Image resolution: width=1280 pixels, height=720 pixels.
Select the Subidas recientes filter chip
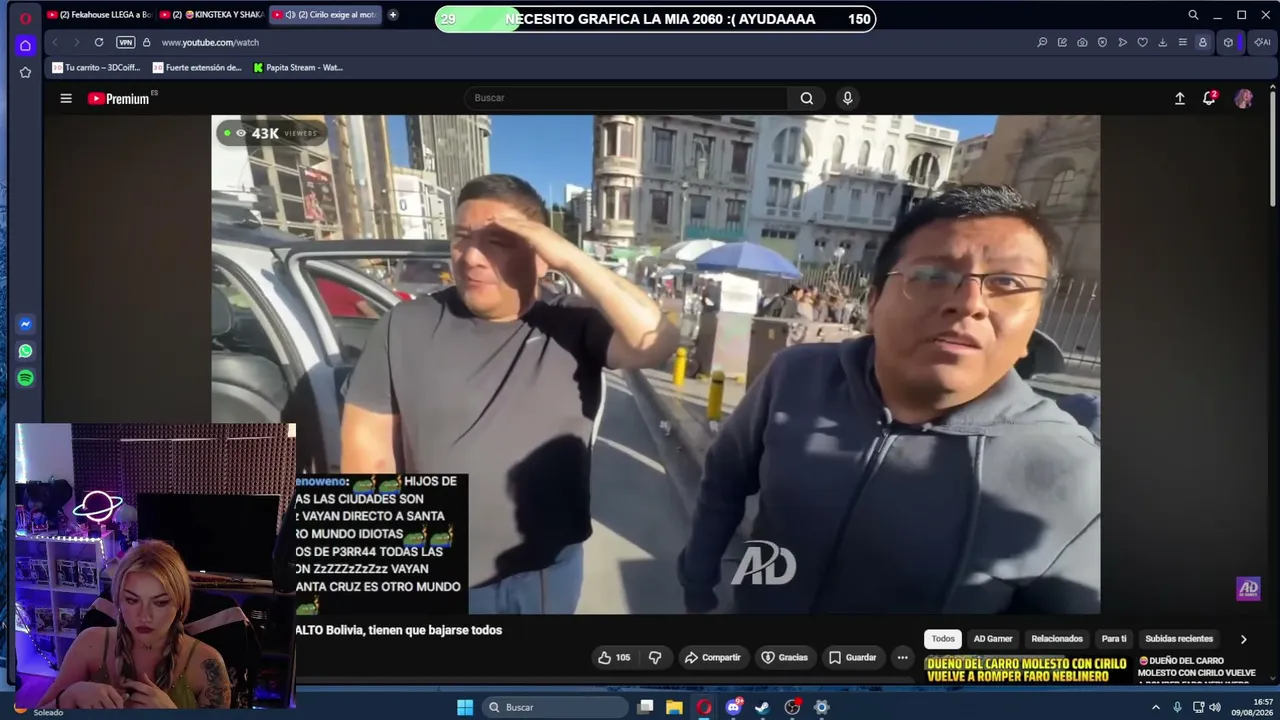1179,639
